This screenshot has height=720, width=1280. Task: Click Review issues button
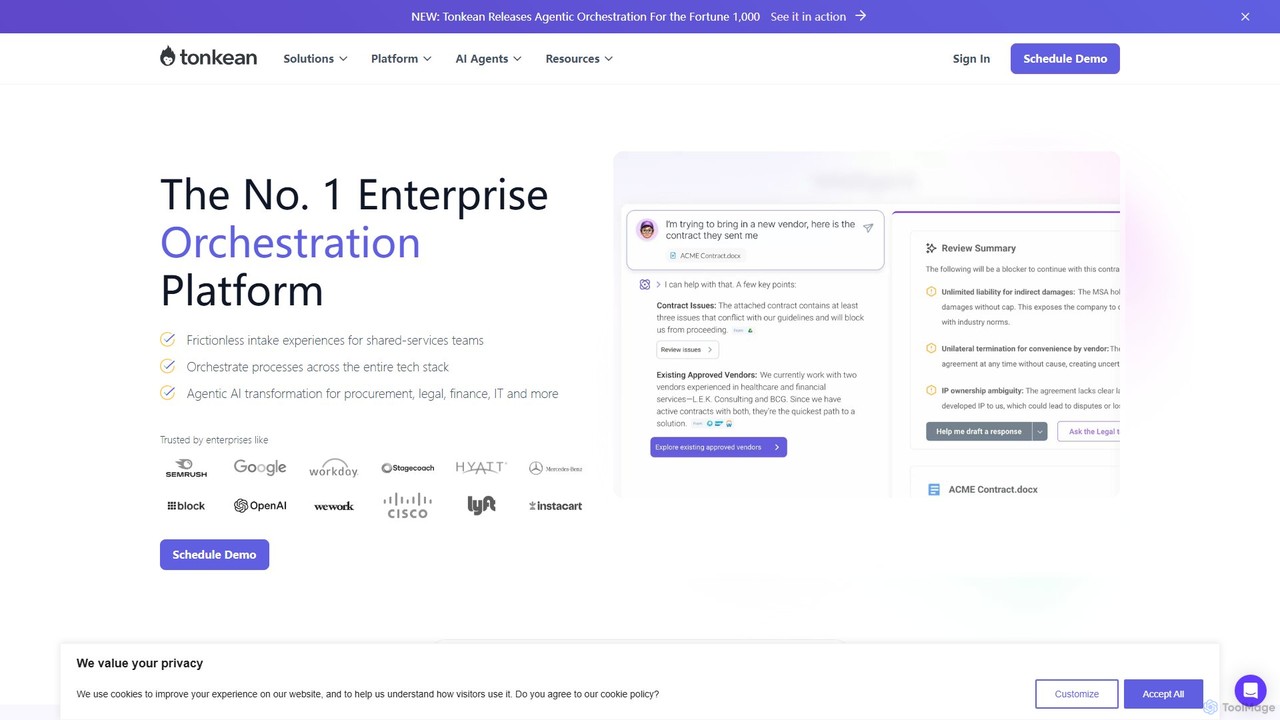point(687,350)
